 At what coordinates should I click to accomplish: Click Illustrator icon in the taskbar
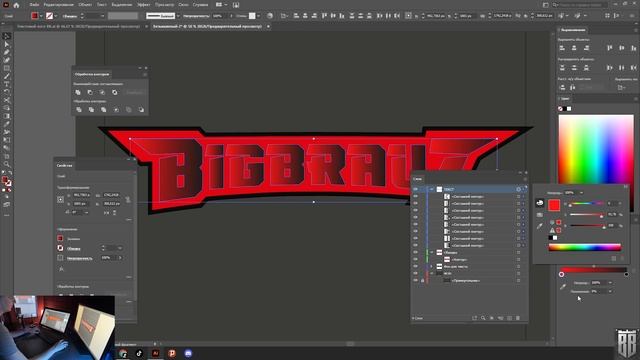[x=156, y=353]
